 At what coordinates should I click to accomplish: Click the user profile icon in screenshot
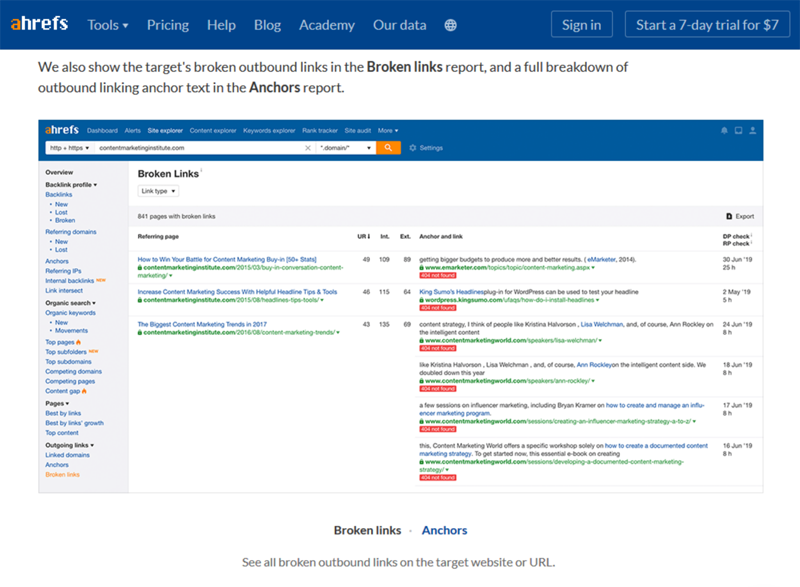tap(753, 131)
